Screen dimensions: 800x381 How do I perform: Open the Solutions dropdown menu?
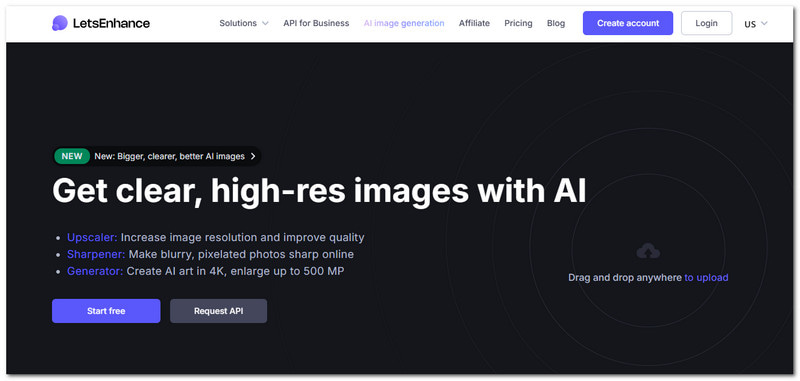coord(244,23)
